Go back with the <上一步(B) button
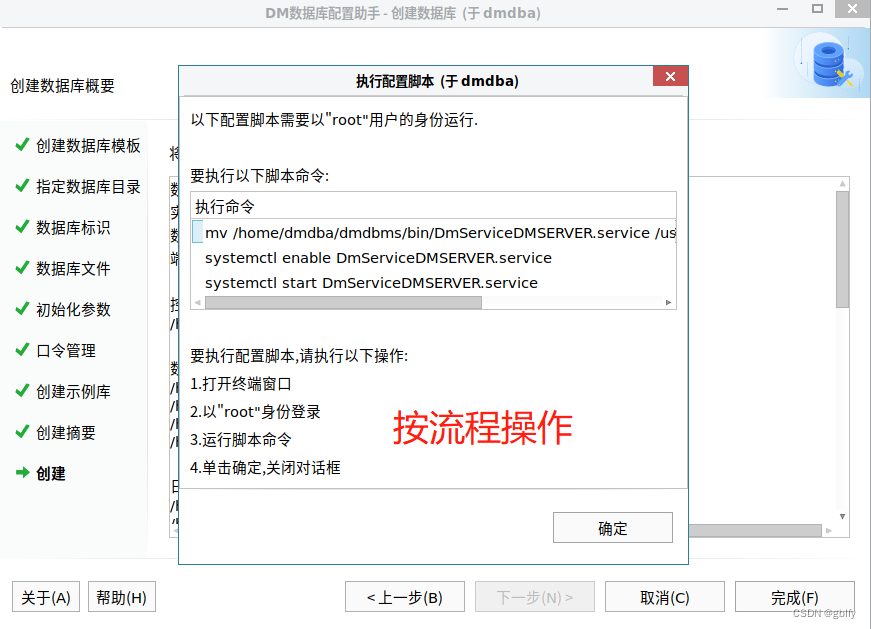Screen dimensions: 871x629 click(x=405, y=597)
